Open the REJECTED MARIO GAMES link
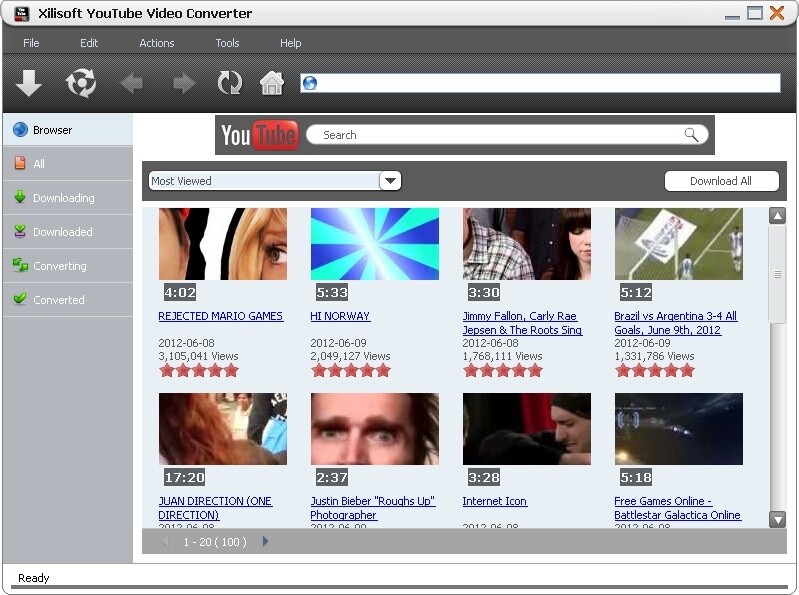The width and height of the screenshot is (799, 595). pos(221,316)
